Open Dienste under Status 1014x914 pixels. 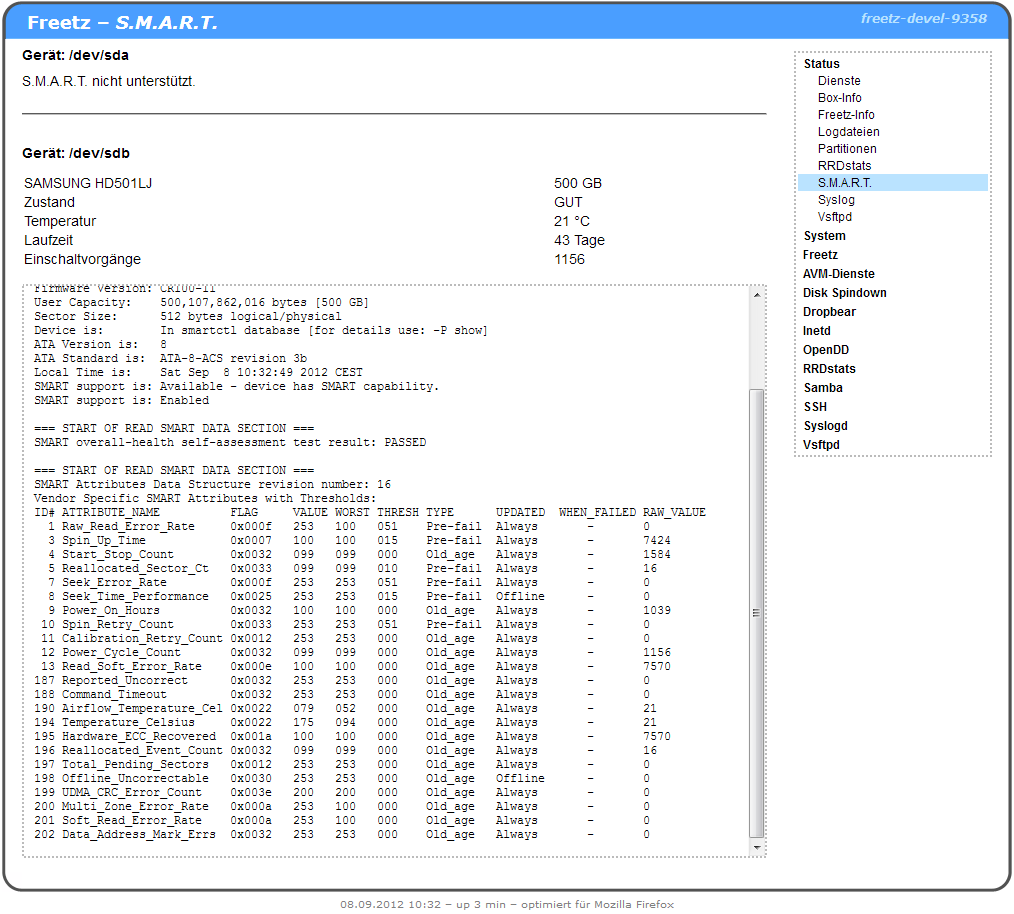point(839,81)
